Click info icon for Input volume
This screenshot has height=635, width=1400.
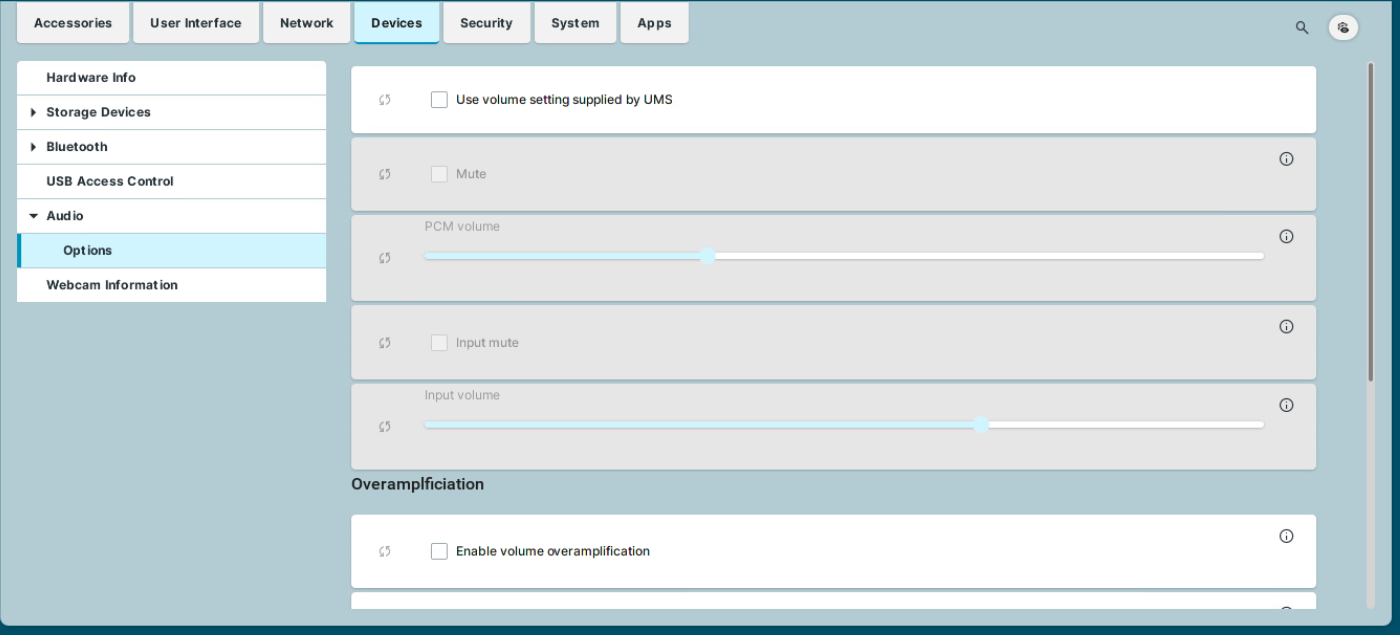[1286, 405]
